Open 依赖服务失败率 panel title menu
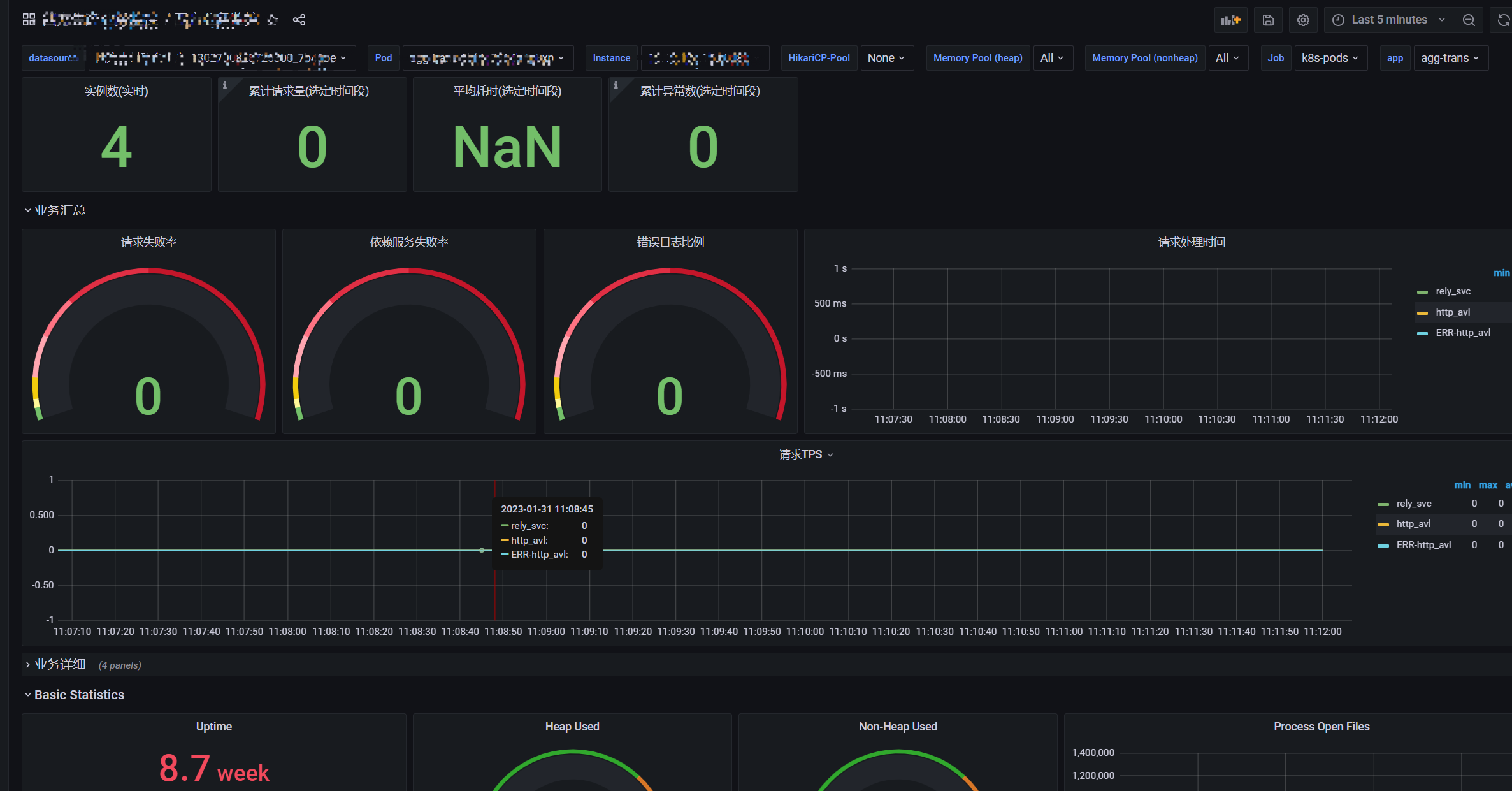1512x791 pixels. click(409, 242)
